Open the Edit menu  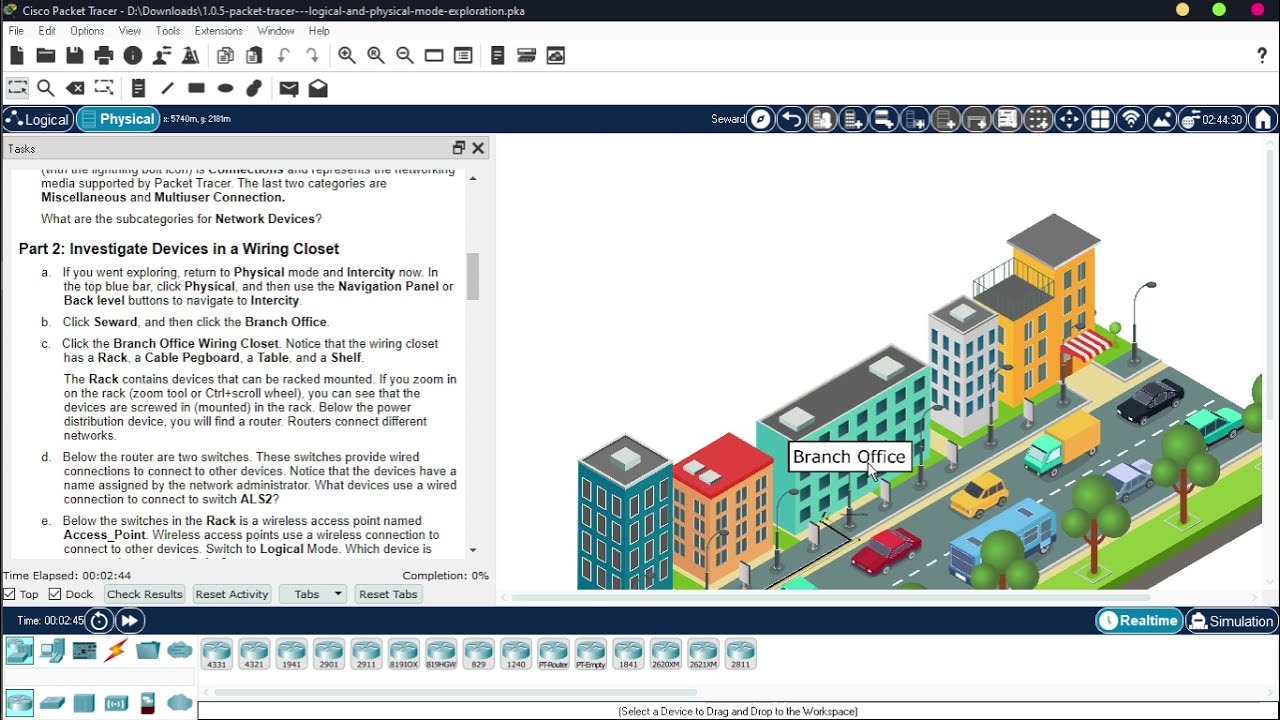[47, 31]
